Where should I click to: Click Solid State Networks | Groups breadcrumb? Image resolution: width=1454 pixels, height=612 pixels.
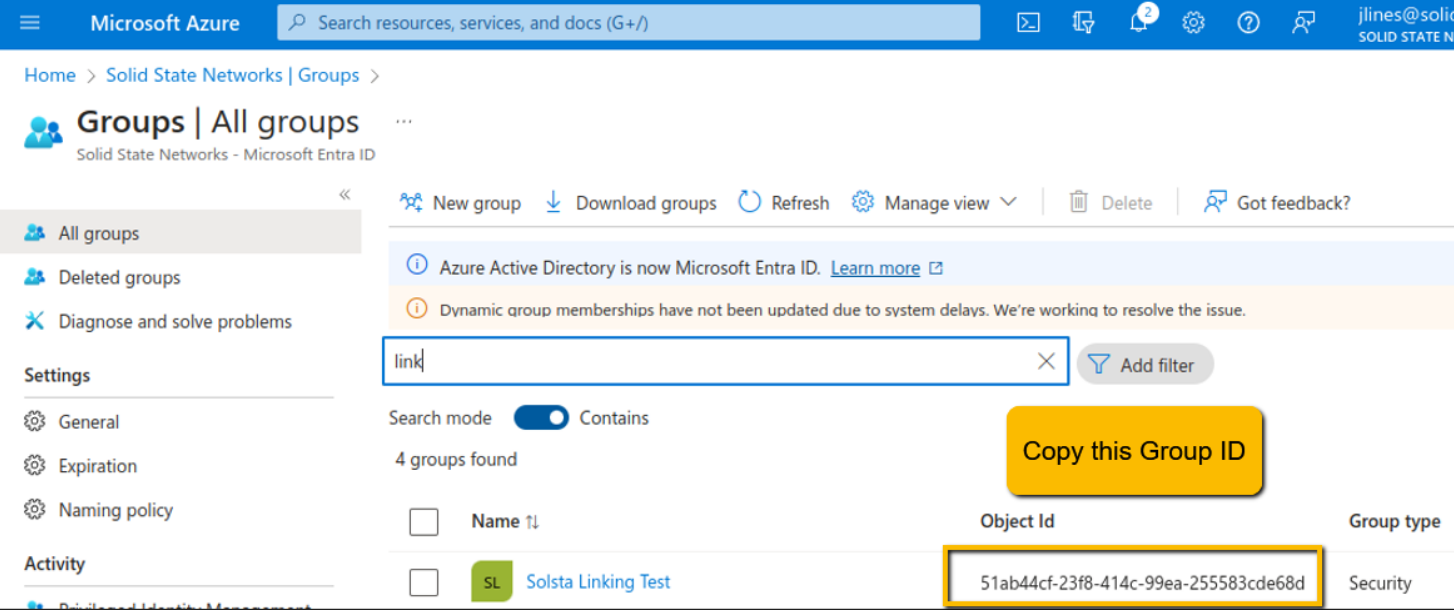point(232,75)
